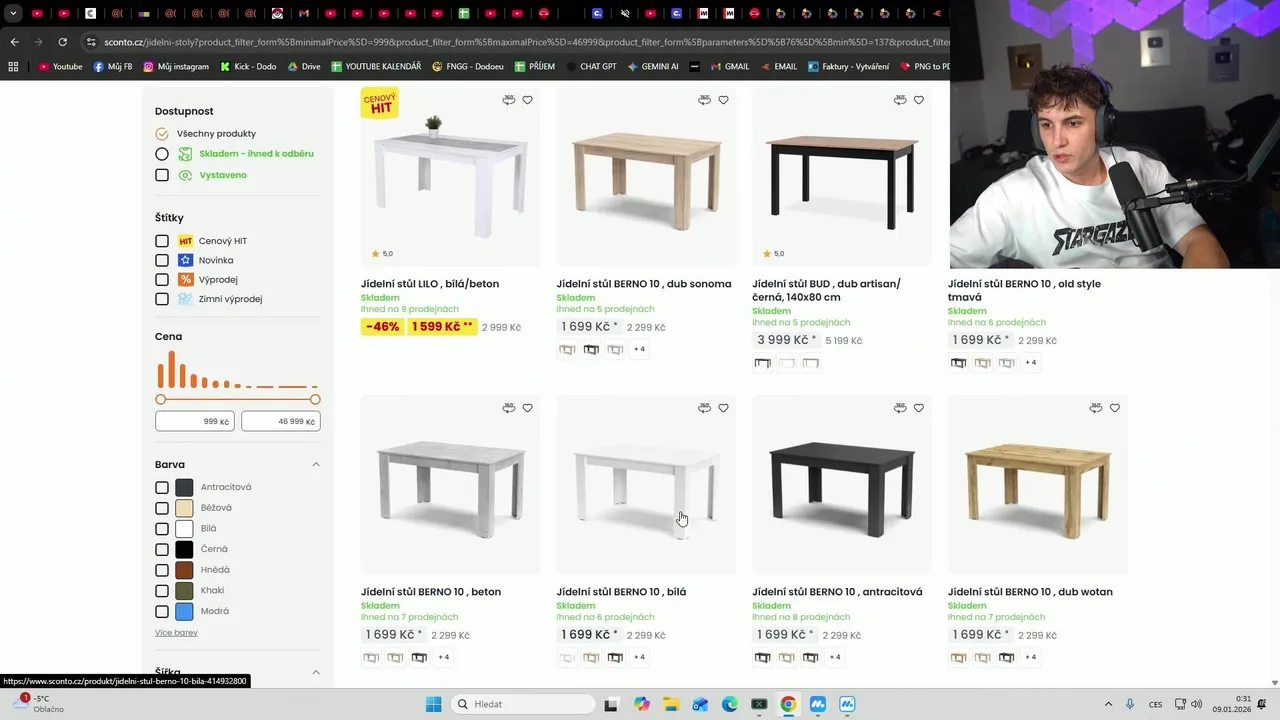Open Copilot from the taskbar

click(x=641, y=704)
